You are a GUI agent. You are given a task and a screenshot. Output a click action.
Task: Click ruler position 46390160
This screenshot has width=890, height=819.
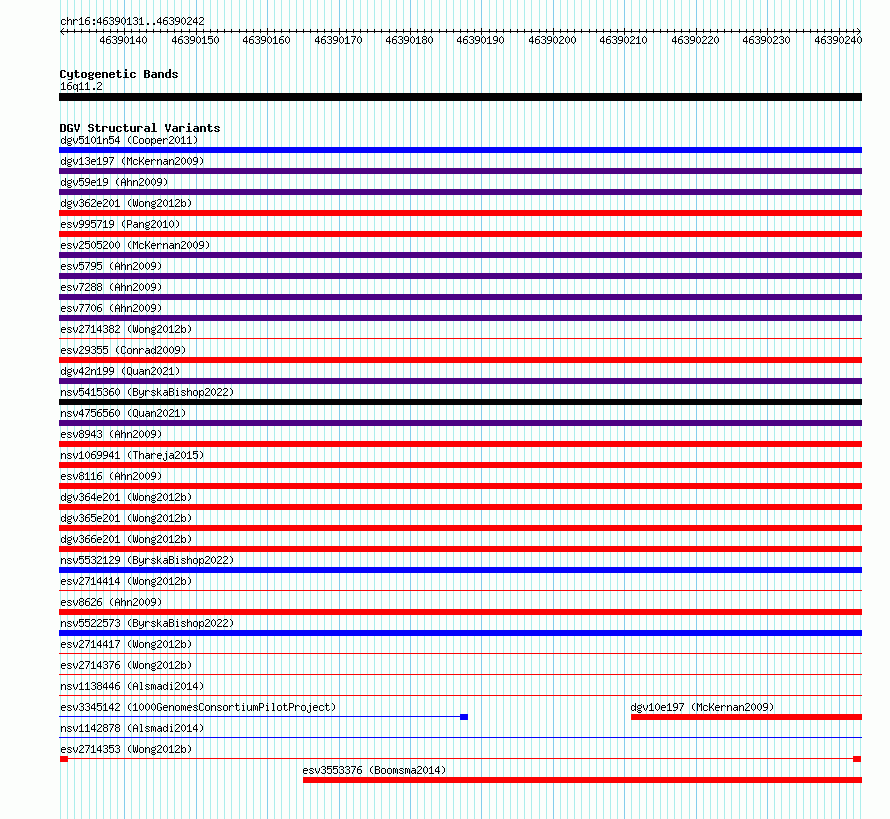[x=266, y=40]
